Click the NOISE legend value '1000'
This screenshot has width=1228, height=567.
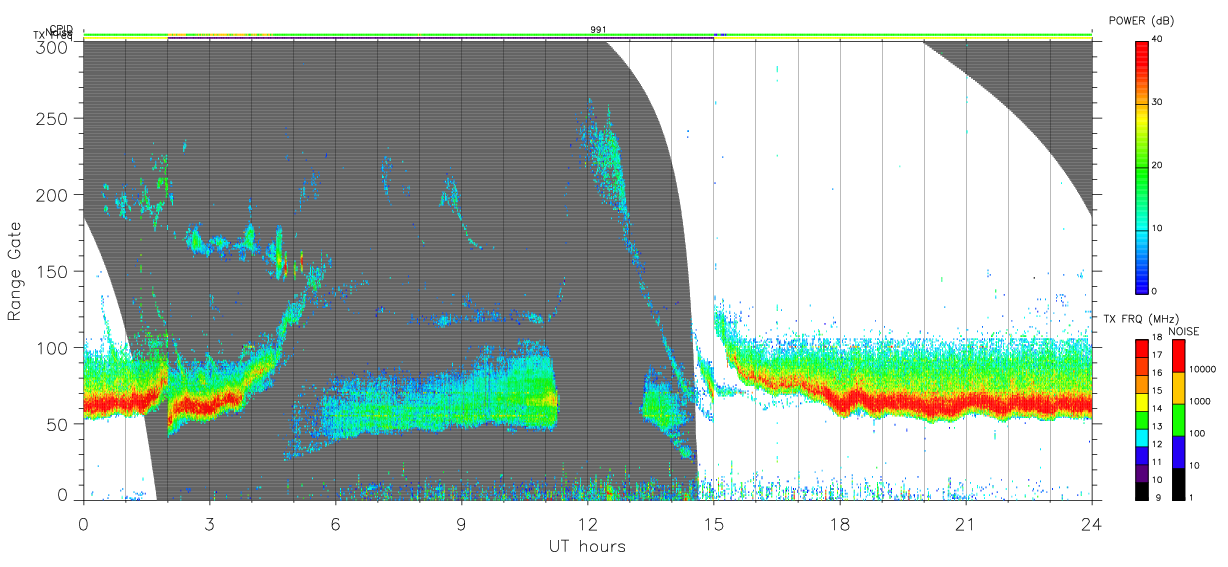click(1200, 403)
